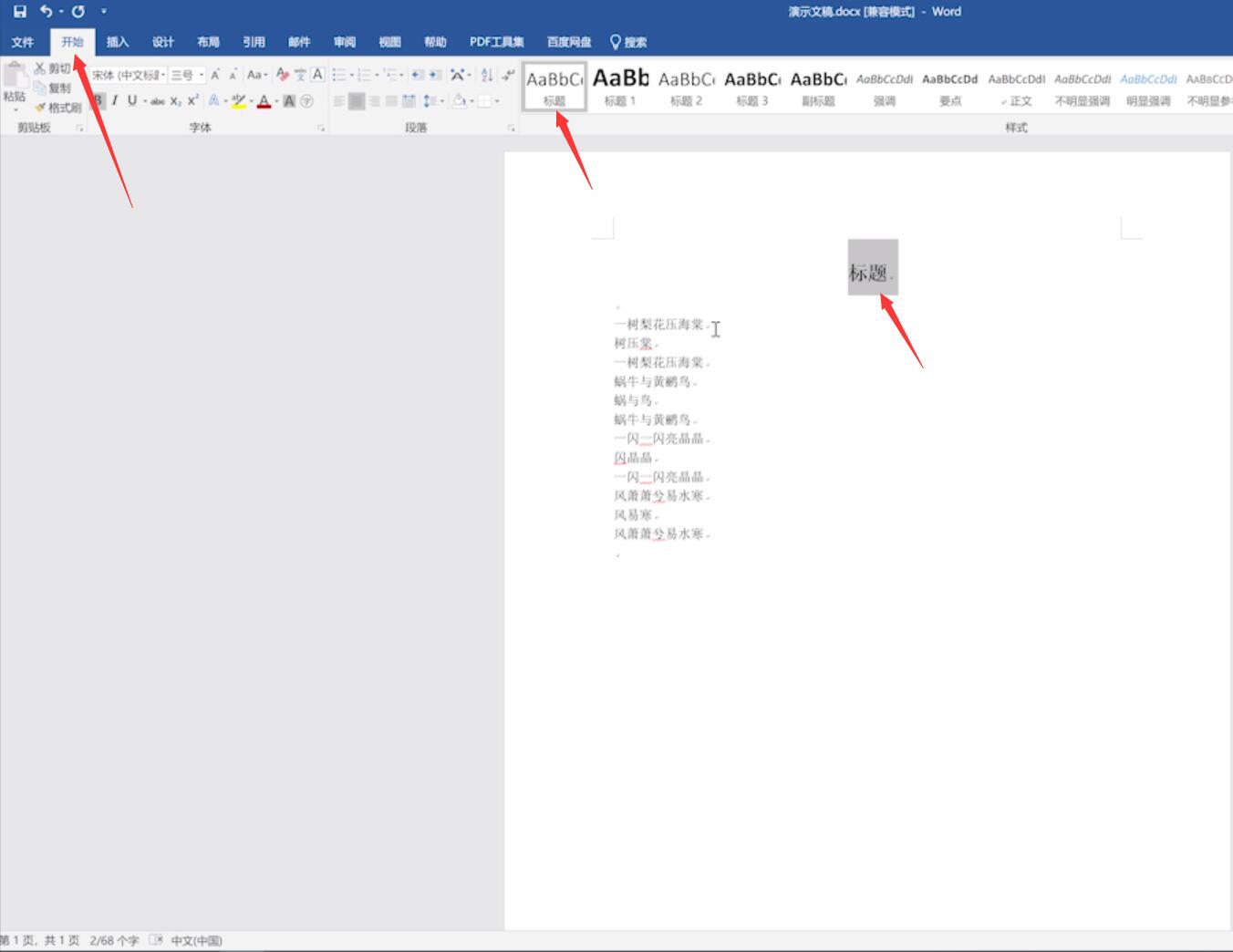Screen dimensions: 1233x952
Task: Click the 搜索 tell-me search box
Action: coord(628,42)
